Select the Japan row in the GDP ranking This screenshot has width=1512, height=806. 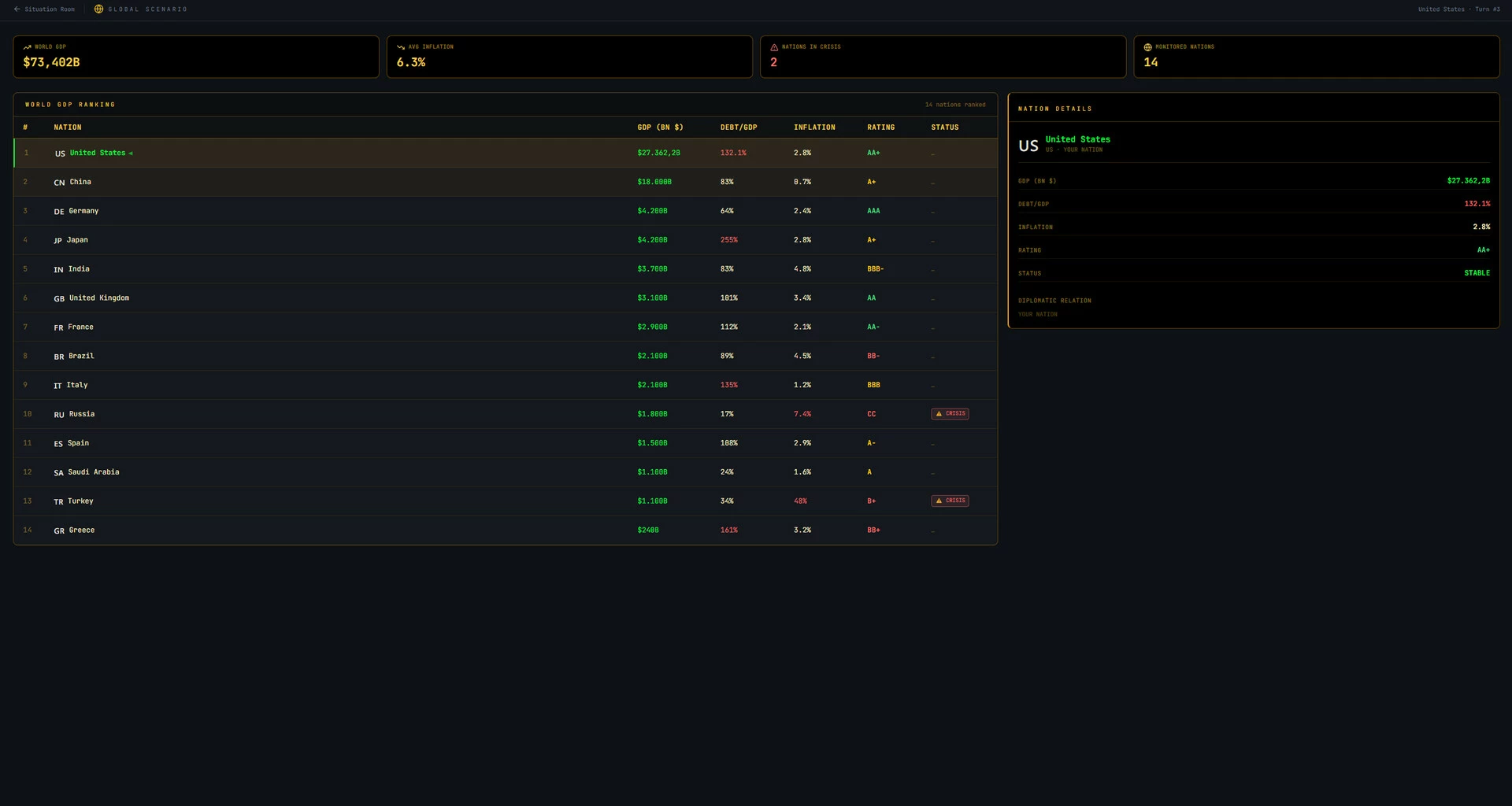click(506, 240)
